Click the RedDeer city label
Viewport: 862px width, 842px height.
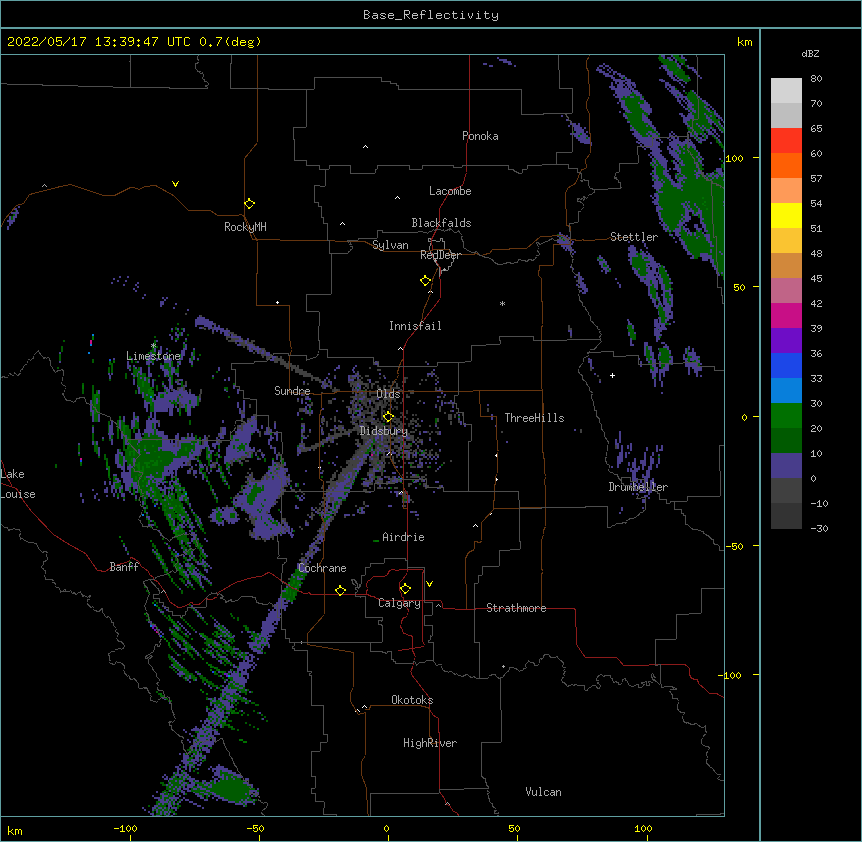click(440, 255)
